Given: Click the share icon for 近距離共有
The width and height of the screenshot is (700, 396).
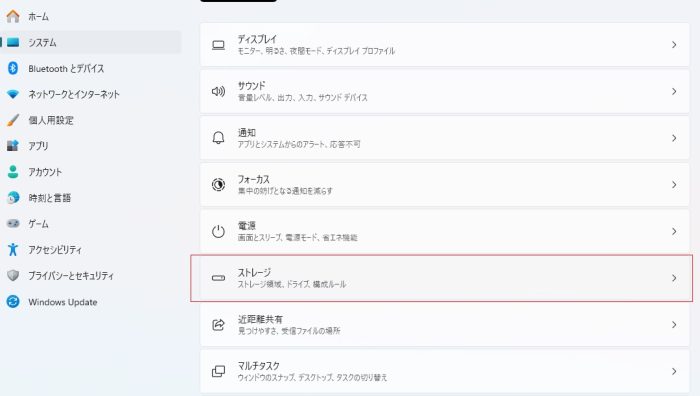Looking at the screenshot, I should click(218, 325).
